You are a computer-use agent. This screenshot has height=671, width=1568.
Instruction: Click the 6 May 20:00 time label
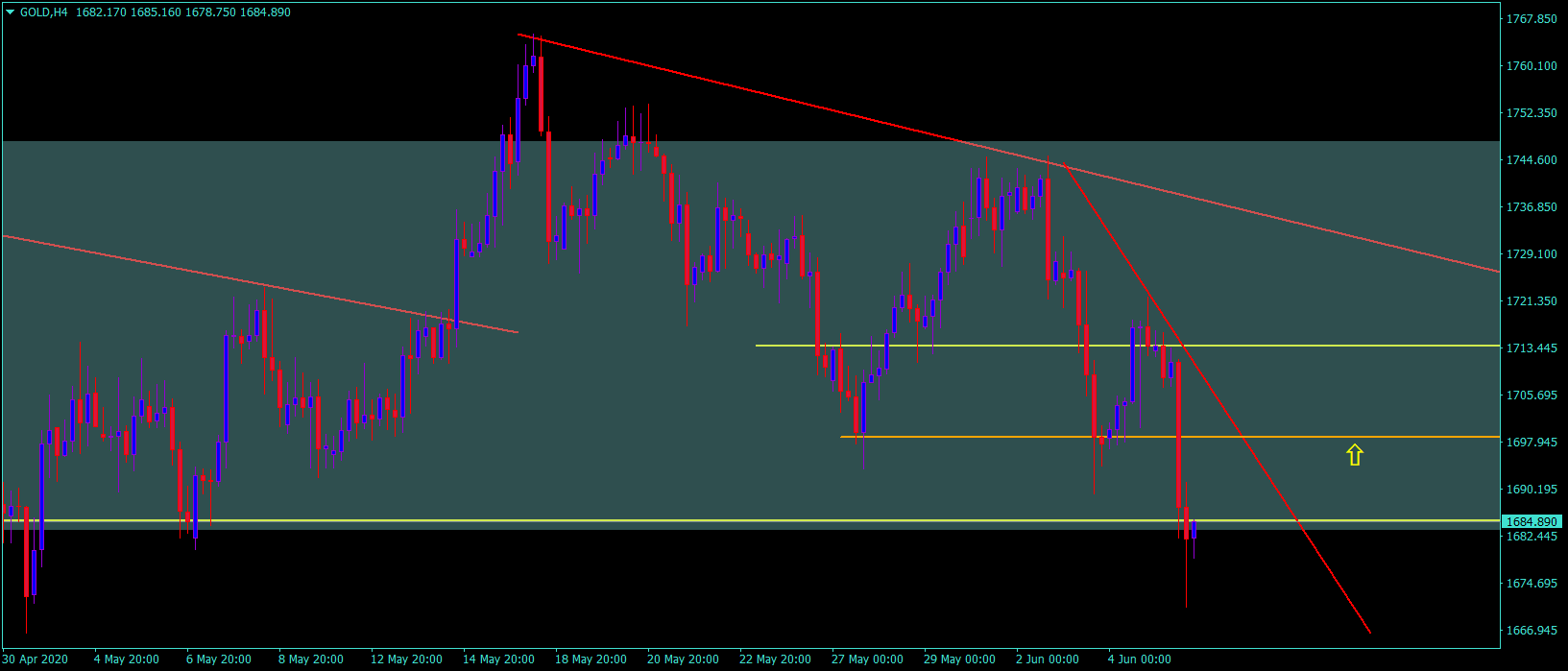pyautogui.click(x=219, y=659)
